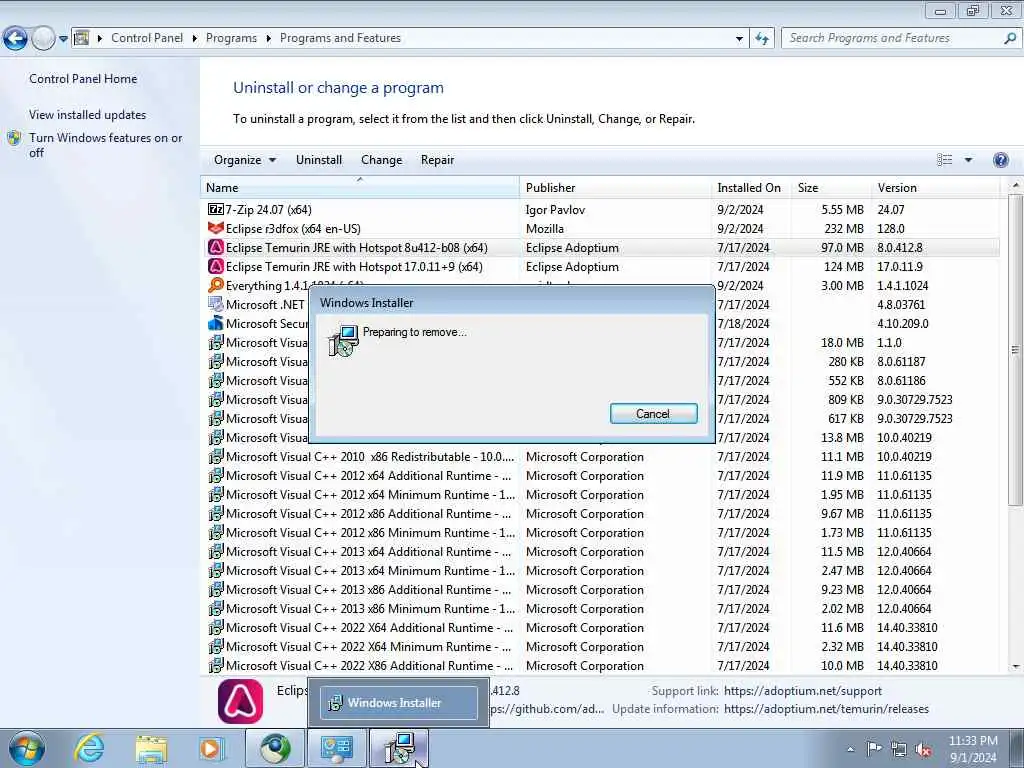Sort by the Version column header
The image size is (1024, 768).
pyautogui.click(x=935, y=187)
